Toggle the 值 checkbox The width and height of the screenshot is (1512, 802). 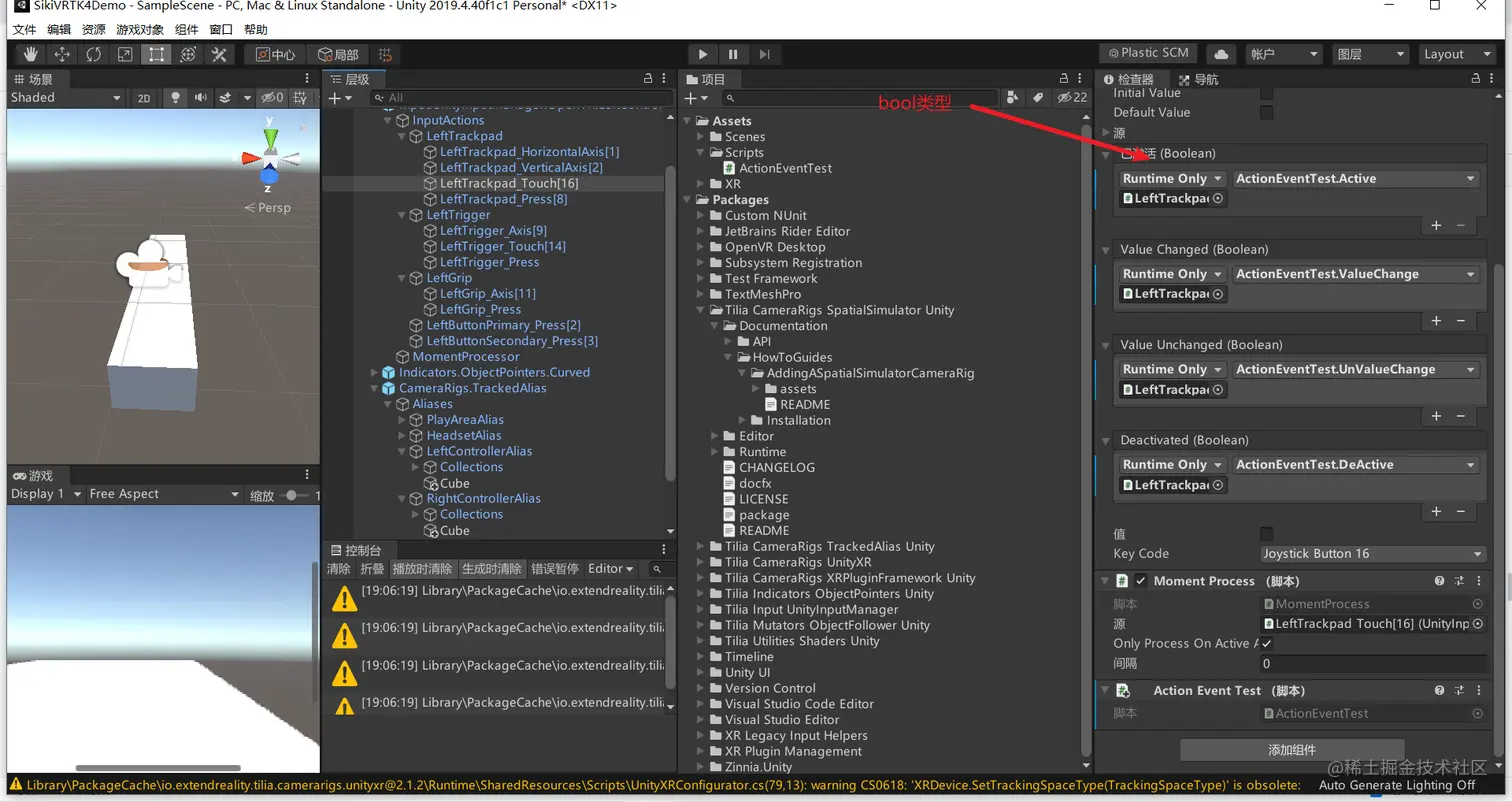point(1267,534)
